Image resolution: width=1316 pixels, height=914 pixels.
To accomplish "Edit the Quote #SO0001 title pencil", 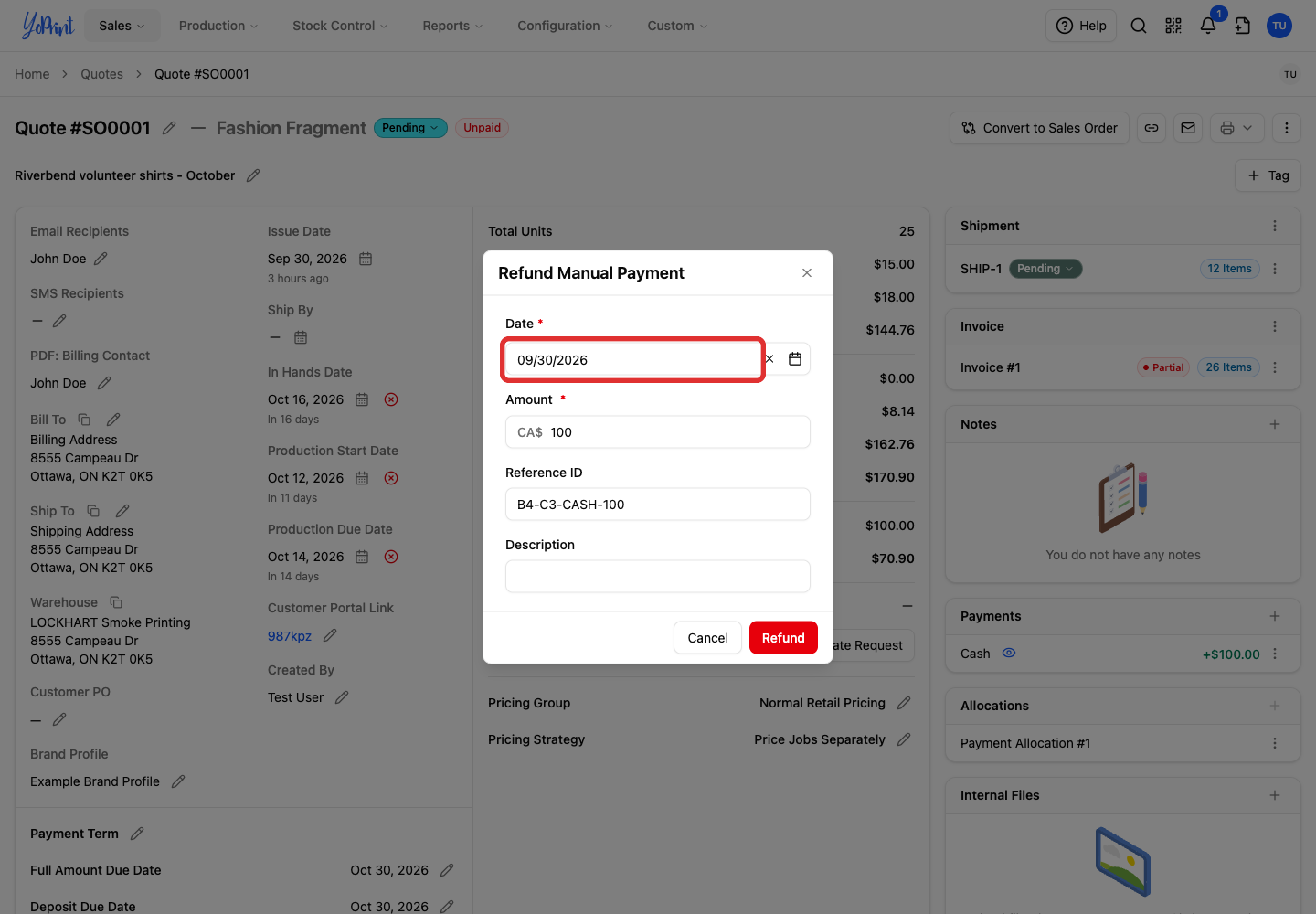I will (x=169, y=128).
